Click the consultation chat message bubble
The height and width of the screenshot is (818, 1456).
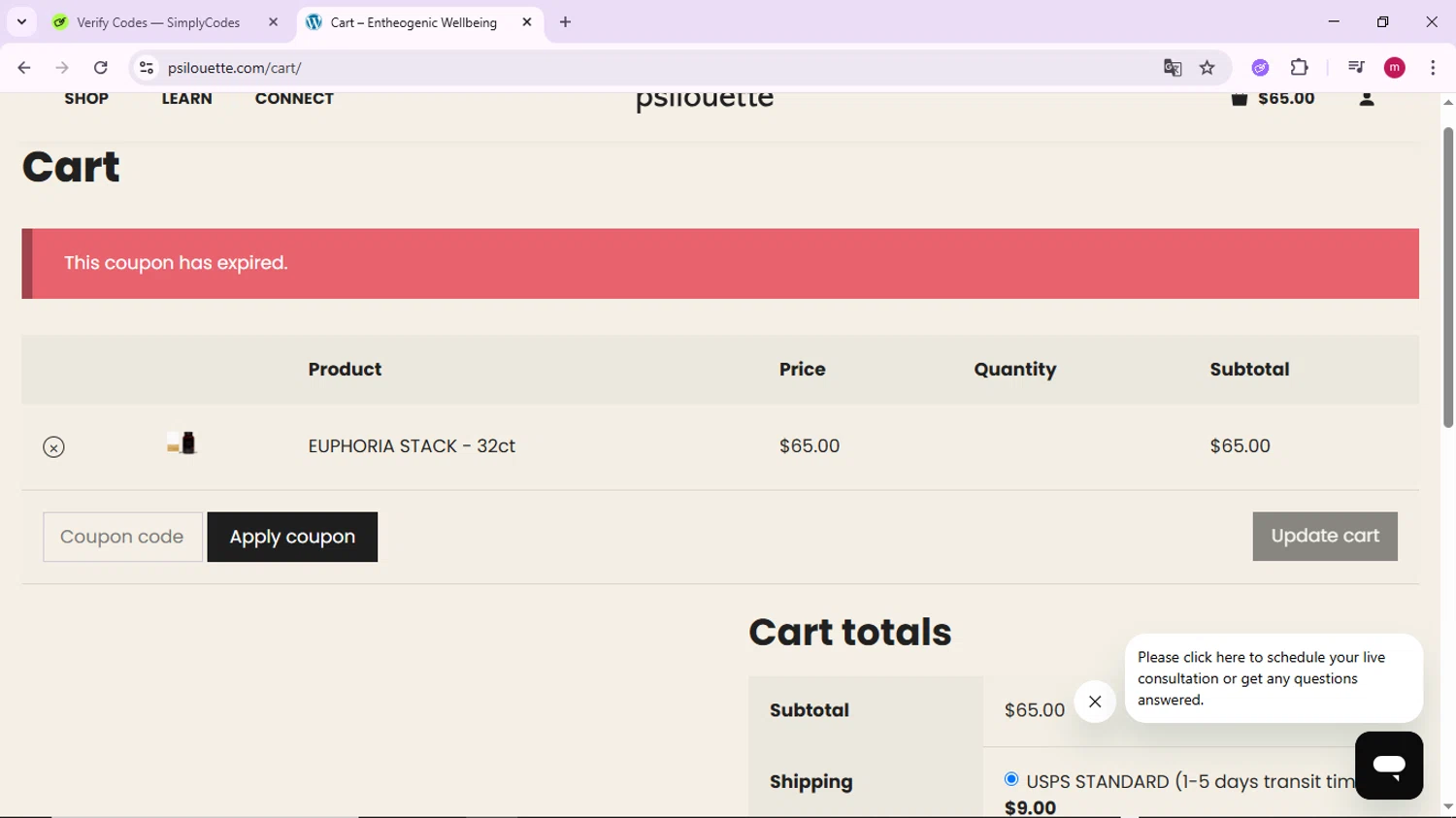[1274, 678]
